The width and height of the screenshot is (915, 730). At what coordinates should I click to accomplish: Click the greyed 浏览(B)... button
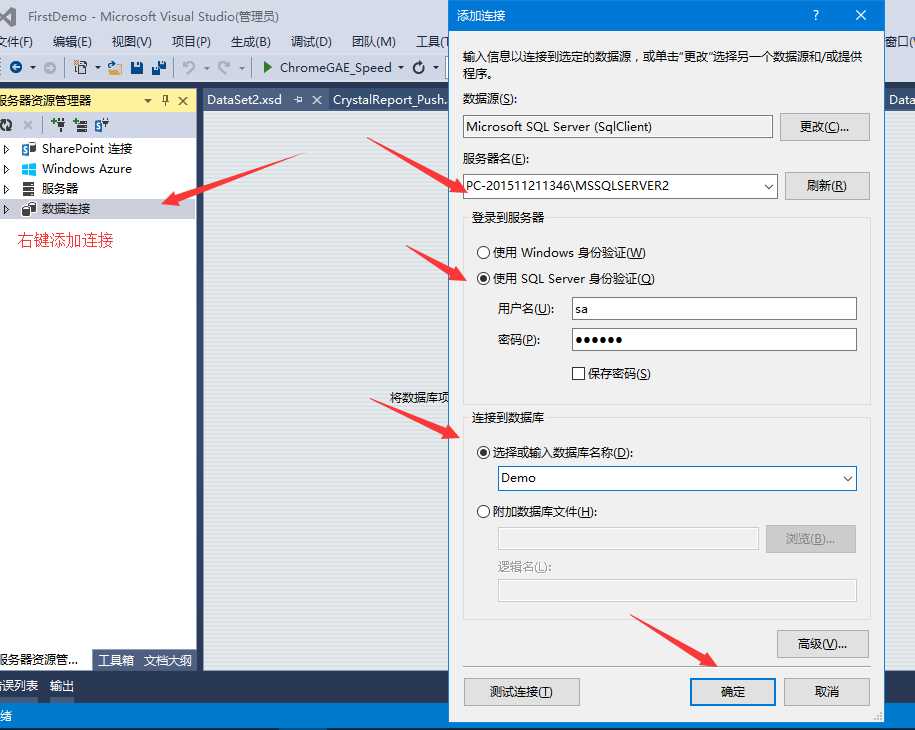811,539
